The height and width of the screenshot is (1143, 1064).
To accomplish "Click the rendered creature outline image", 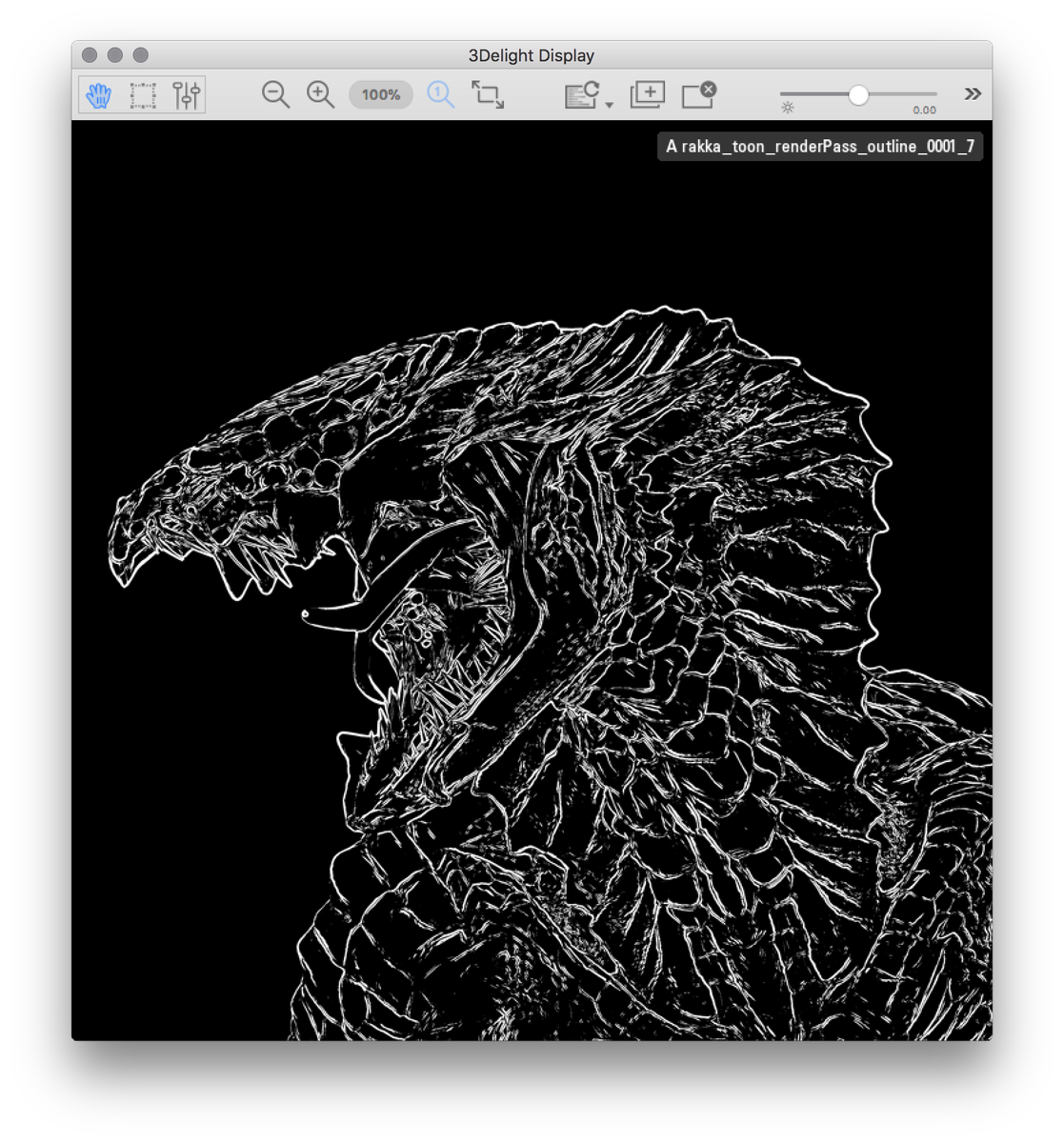I will tap(532, 580).
